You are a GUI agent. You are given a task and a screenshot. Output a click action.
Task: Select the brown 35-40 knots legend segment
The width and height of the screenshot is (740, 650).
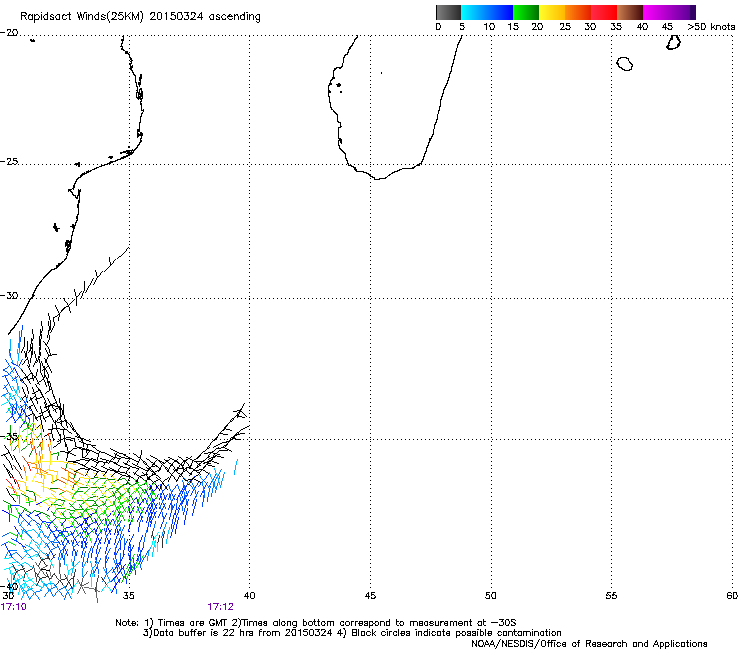click(630, 12)
